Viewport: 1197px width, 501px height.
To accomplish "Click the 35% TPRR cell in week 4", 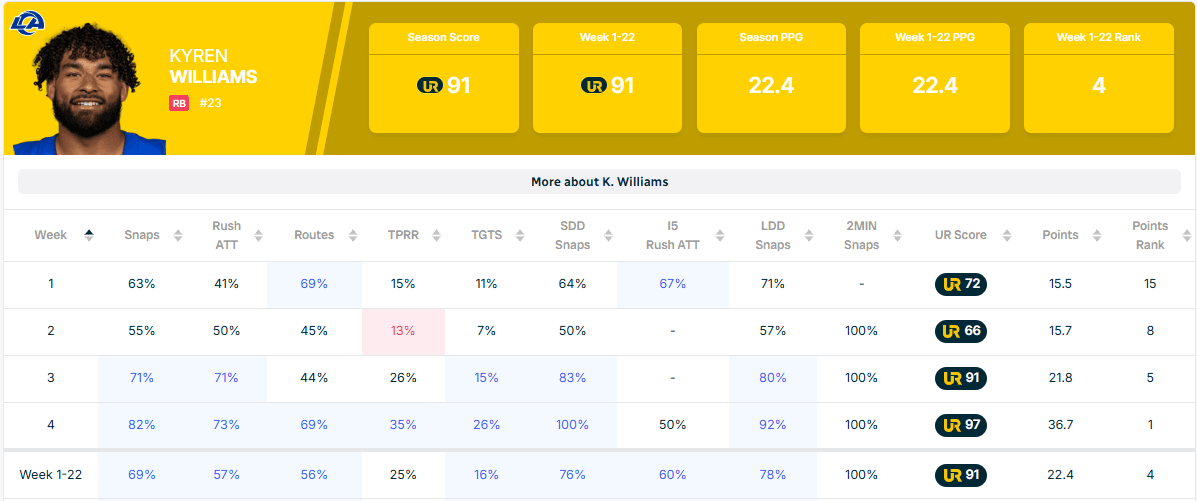I will click(403, 425).
